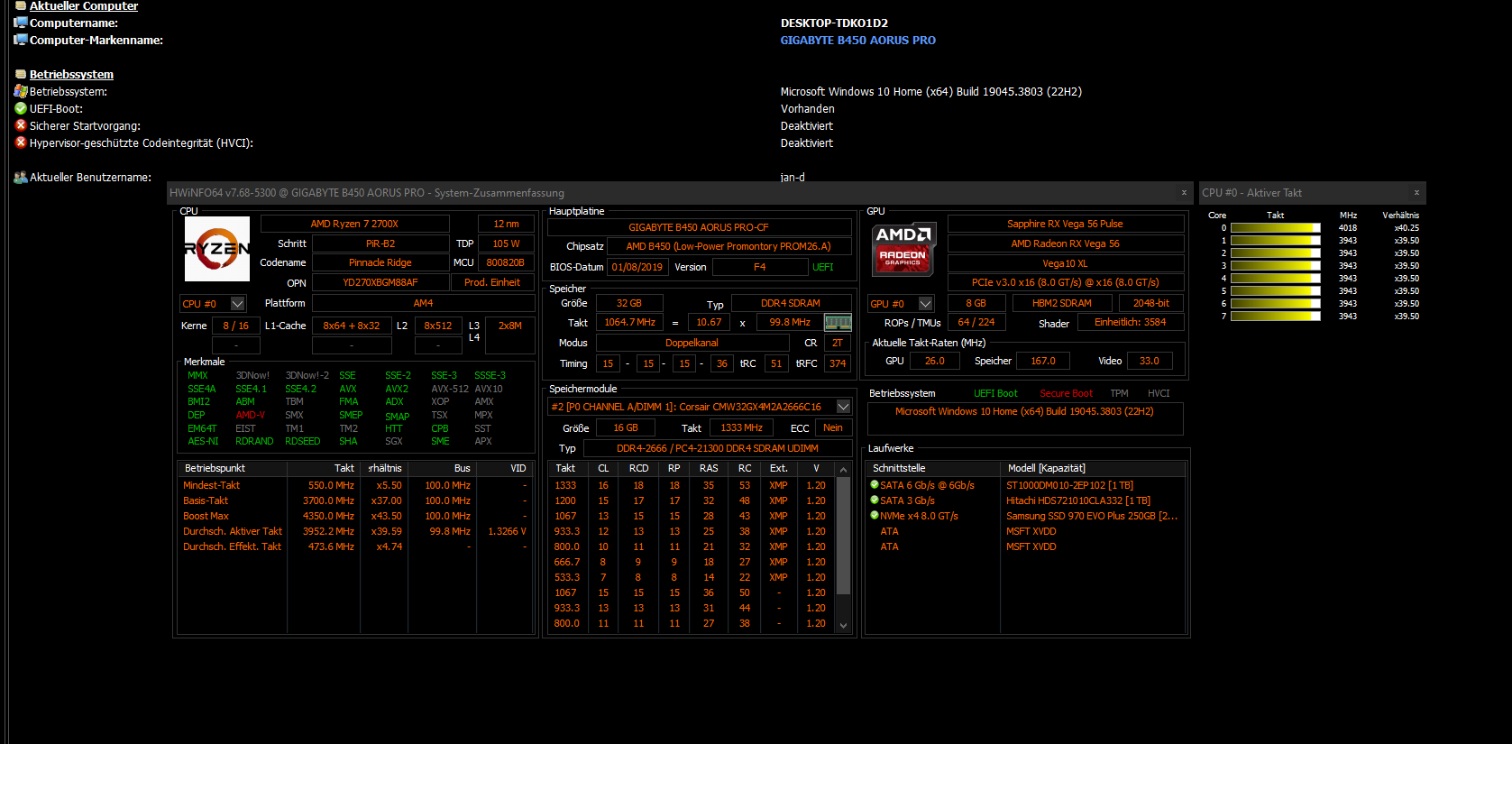The height and width of the screenshot is (808, 1512).
Task: Click the users icon beside Aktueller Benutzername
Action: (21, 177)
